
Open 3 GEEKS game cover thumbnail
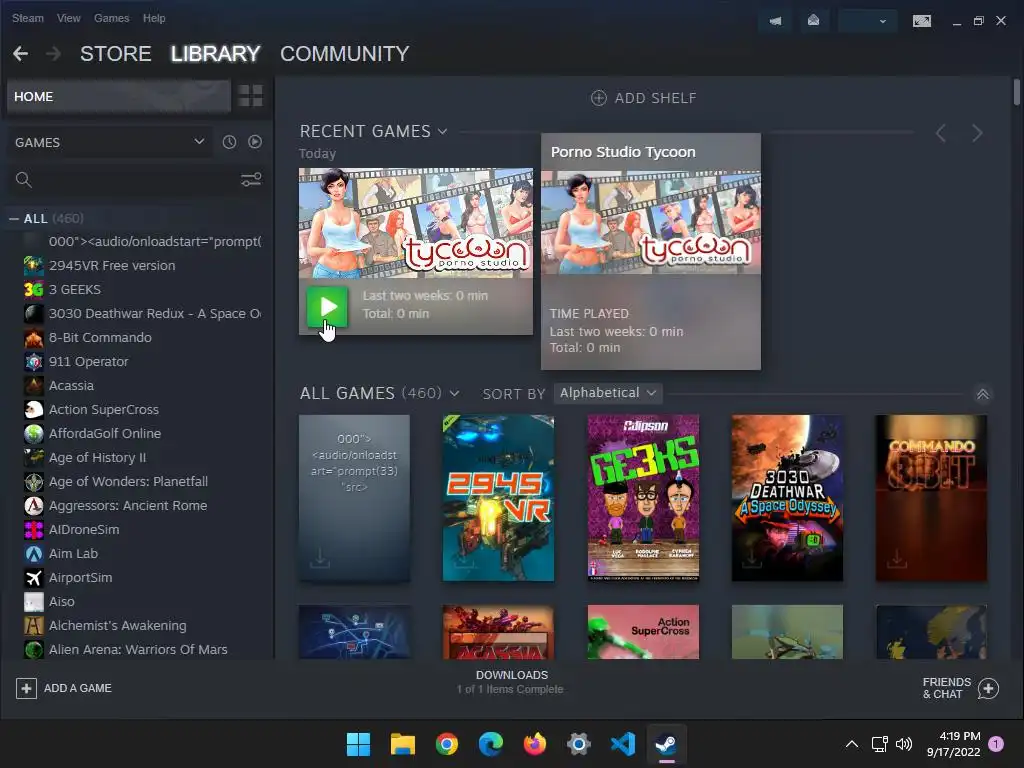click(x=643, y=498)
